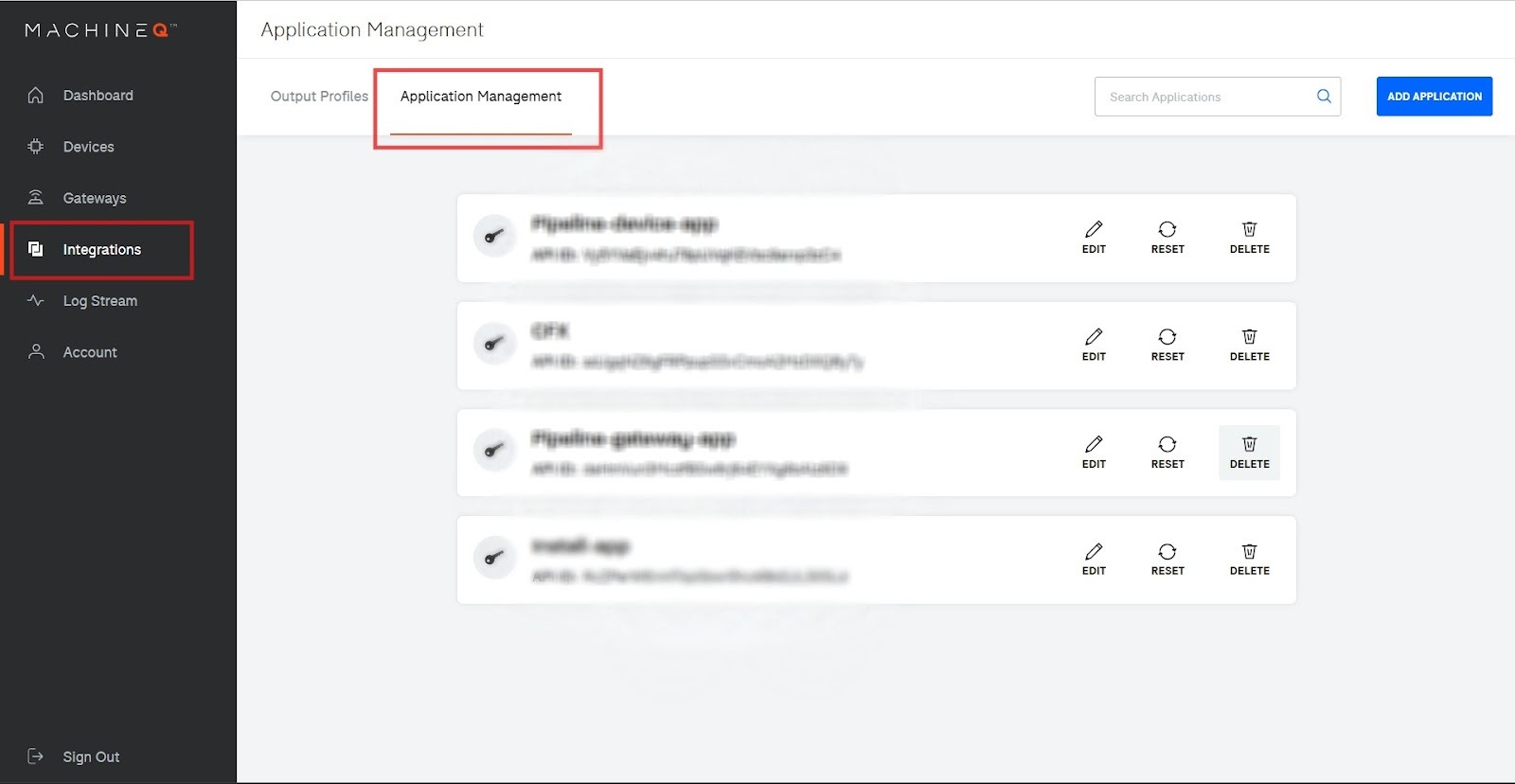
Task: Sign Out of the MachineQ account
Action: (x=91, y=757)
